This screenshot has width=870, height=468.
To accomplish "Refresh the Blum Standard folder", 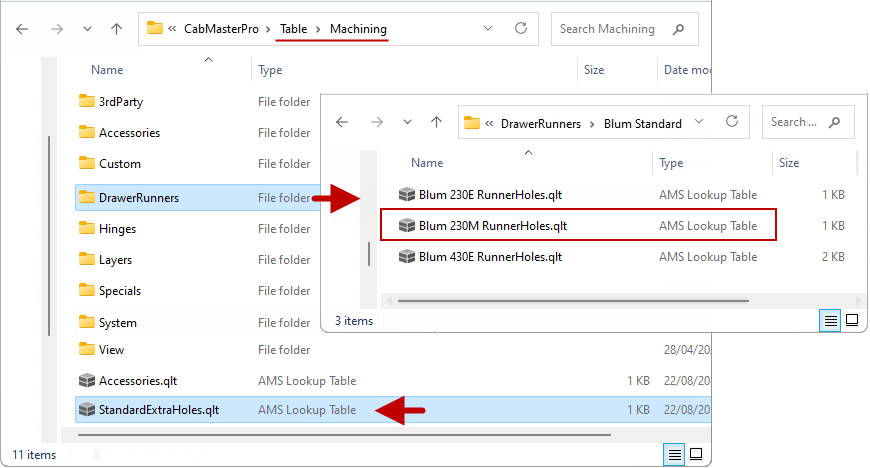I will [x=732, y=122].
